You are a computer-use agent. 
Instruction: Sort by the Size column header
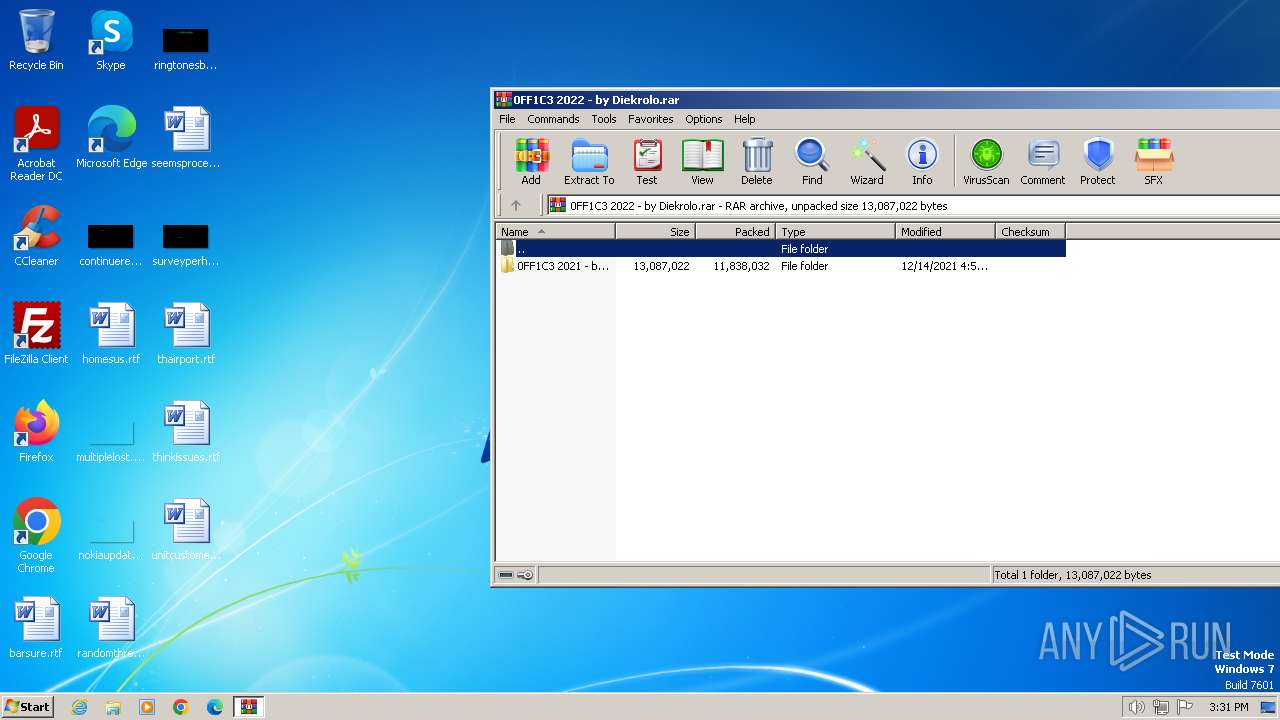click(655, 231)
